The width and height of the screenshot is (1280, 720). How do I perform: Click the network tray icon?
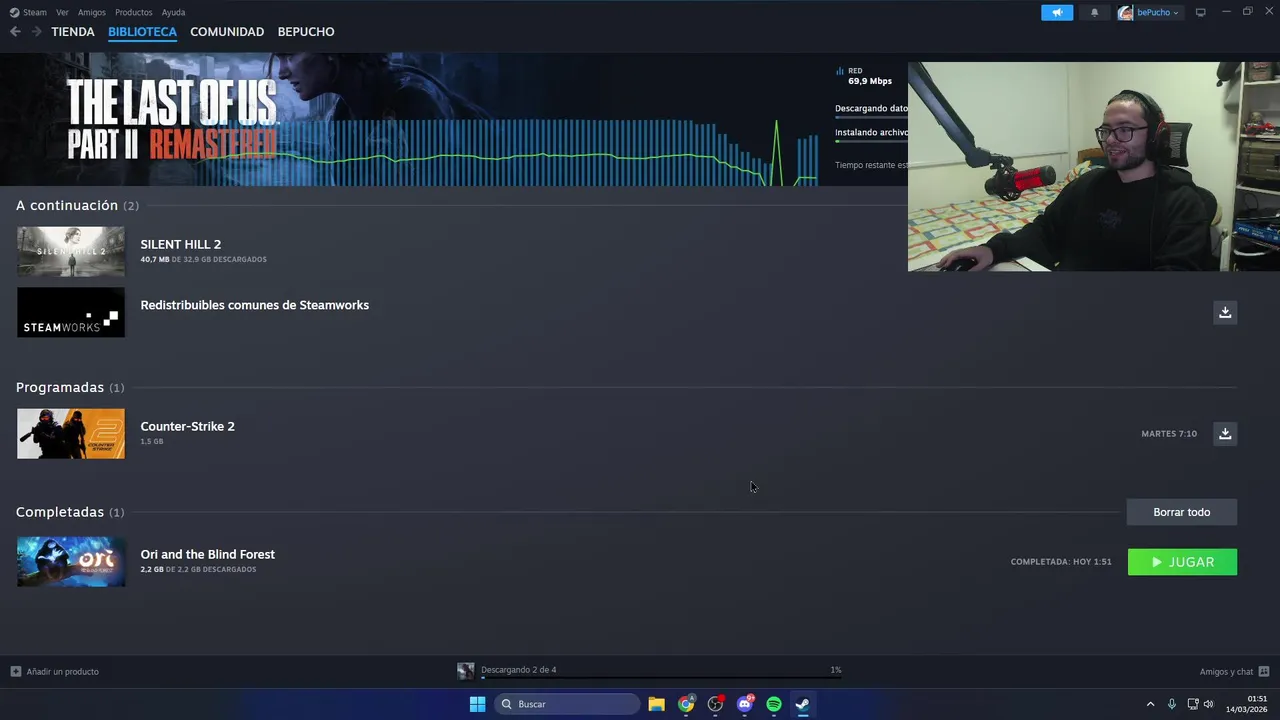pyautogui.click(x=1193, y=704)
